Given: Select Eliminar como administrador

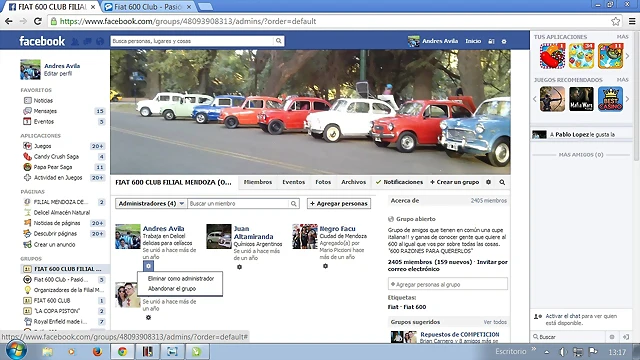Looking at the screenshot, I should click(x=181, y=278).
